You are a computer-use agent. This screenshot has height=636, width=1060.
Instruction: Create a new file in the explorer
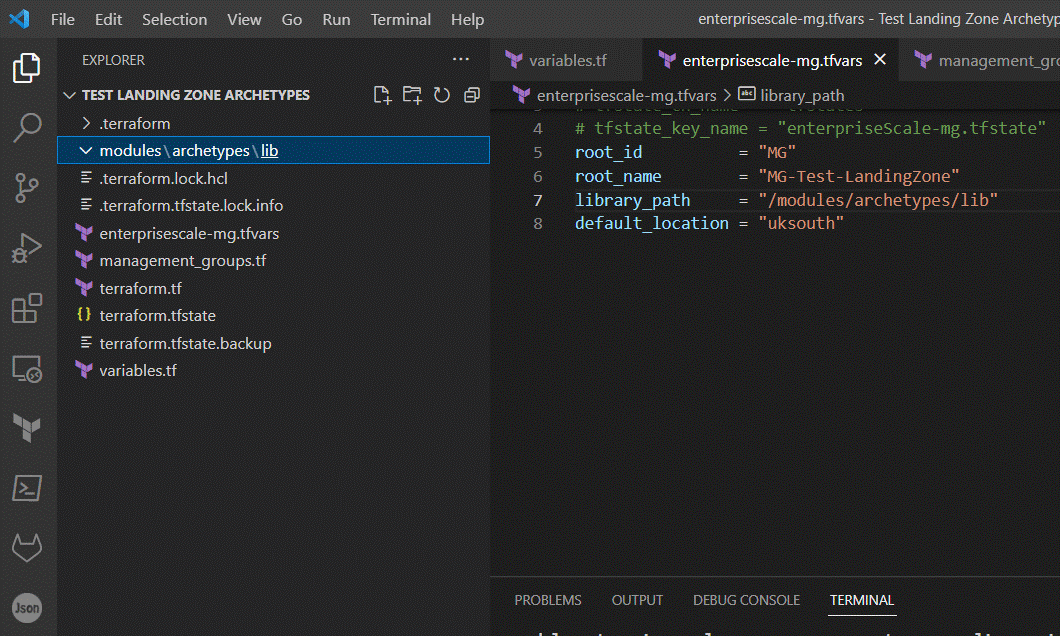382,94
